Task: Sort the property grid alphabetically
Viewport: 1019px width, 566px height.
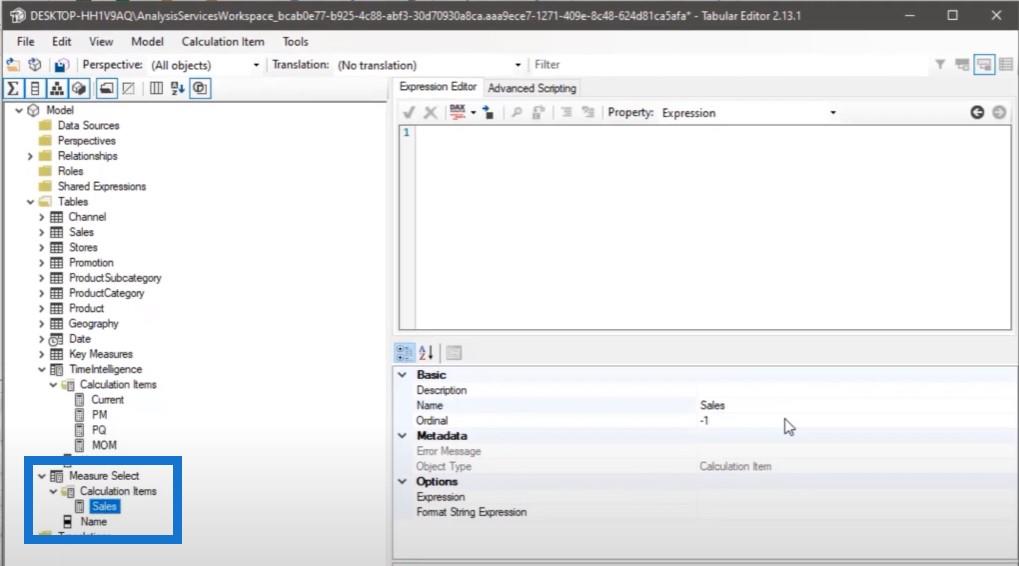Action: [x=426, y=353]
